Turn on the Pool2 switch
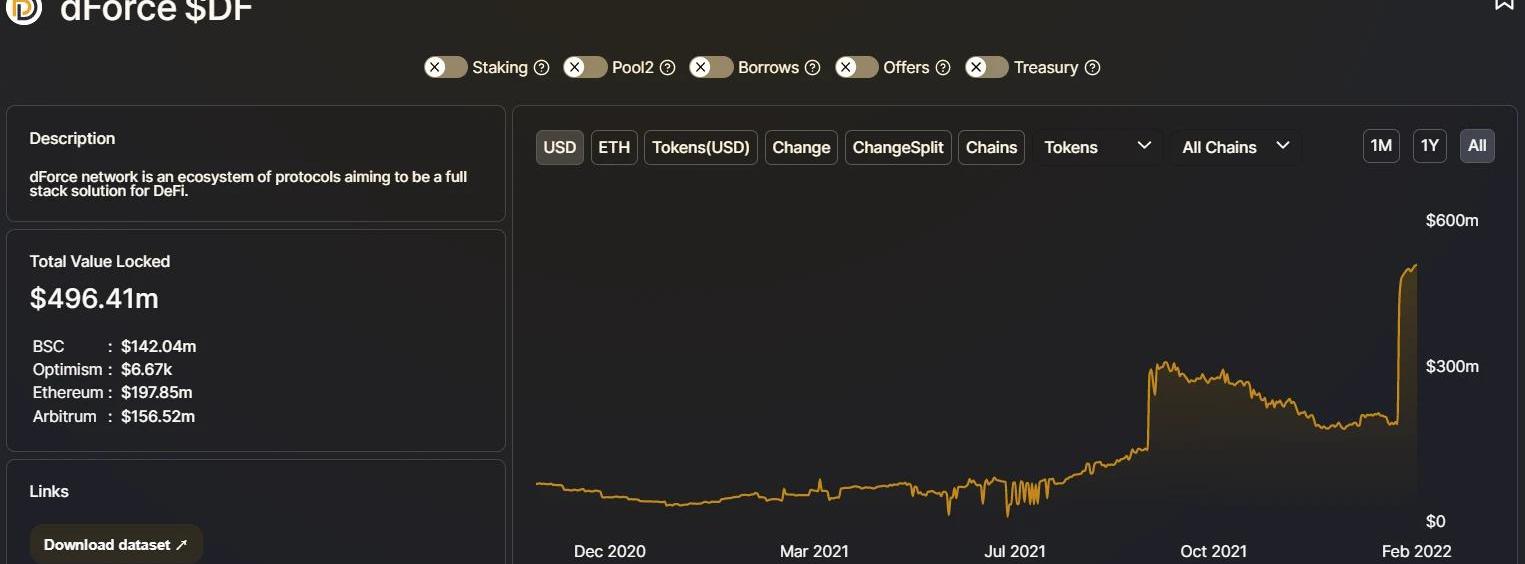Image resolution: width=1525 pixels, height=564 pixels. [585, 67]
